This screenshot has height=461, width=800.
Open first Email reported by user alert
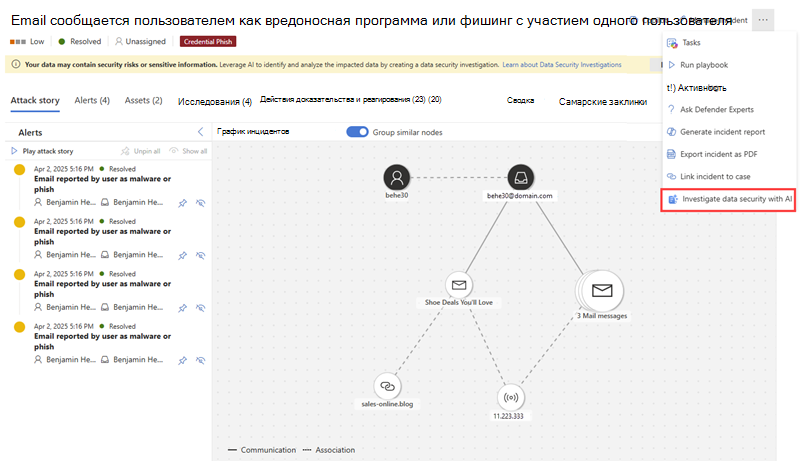click(103, 184)
